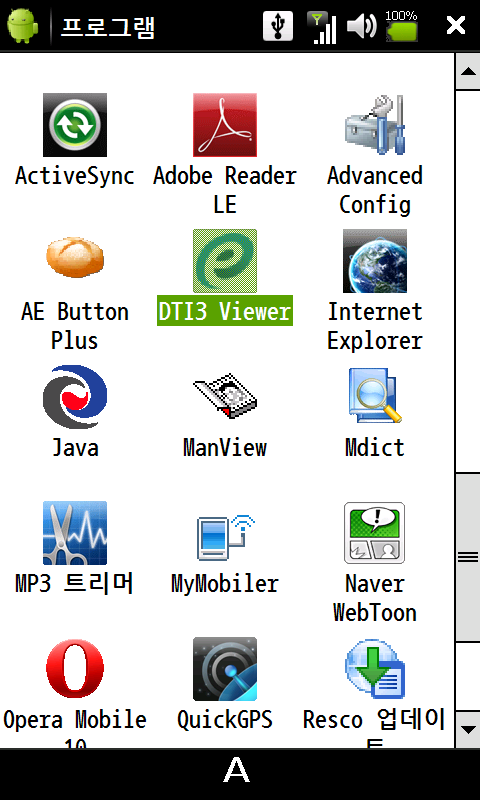Click the vertical scrollbar thumb

point(468,557)
